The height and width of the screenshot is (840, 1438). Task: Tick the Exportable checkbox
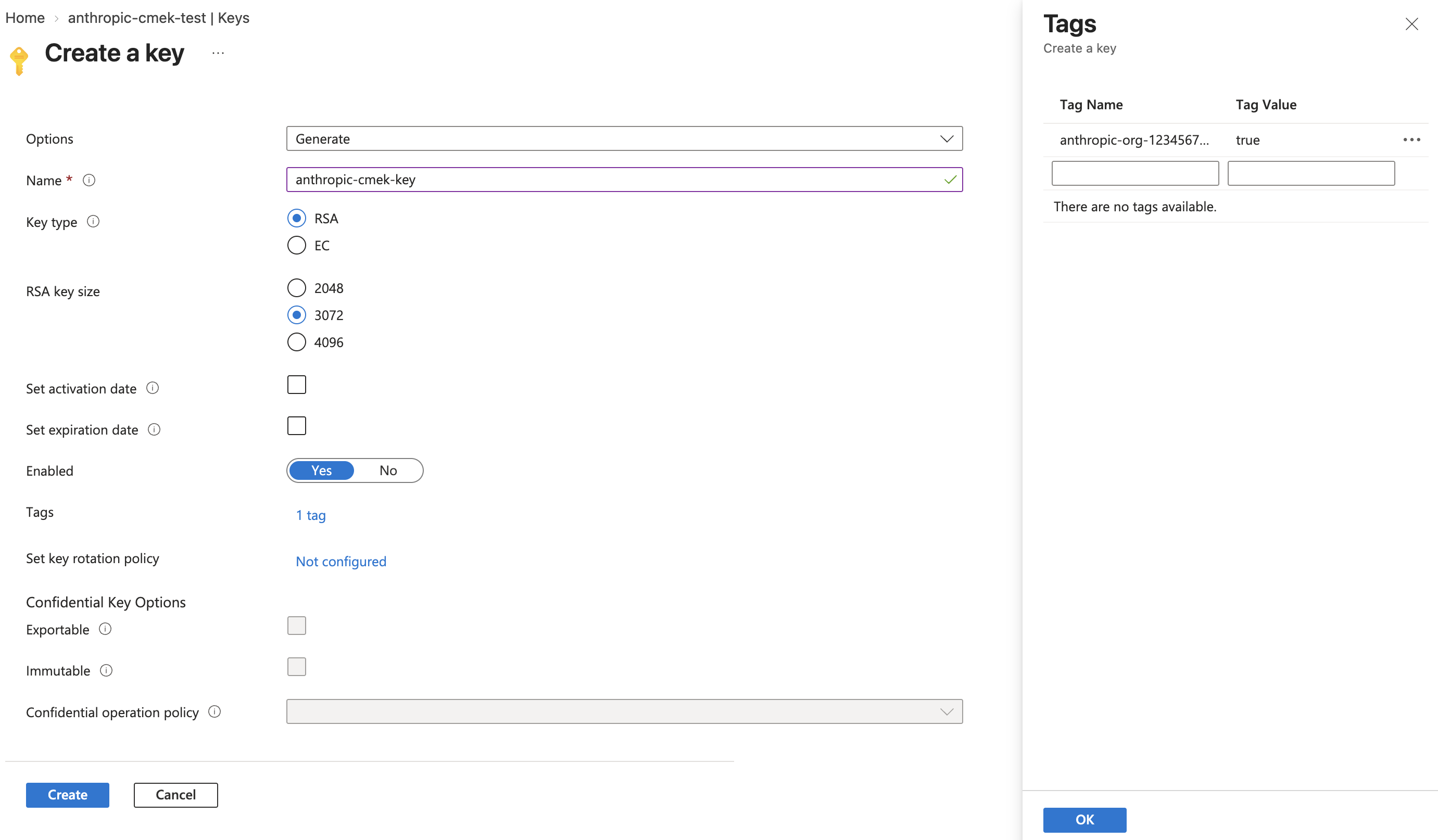297,626
